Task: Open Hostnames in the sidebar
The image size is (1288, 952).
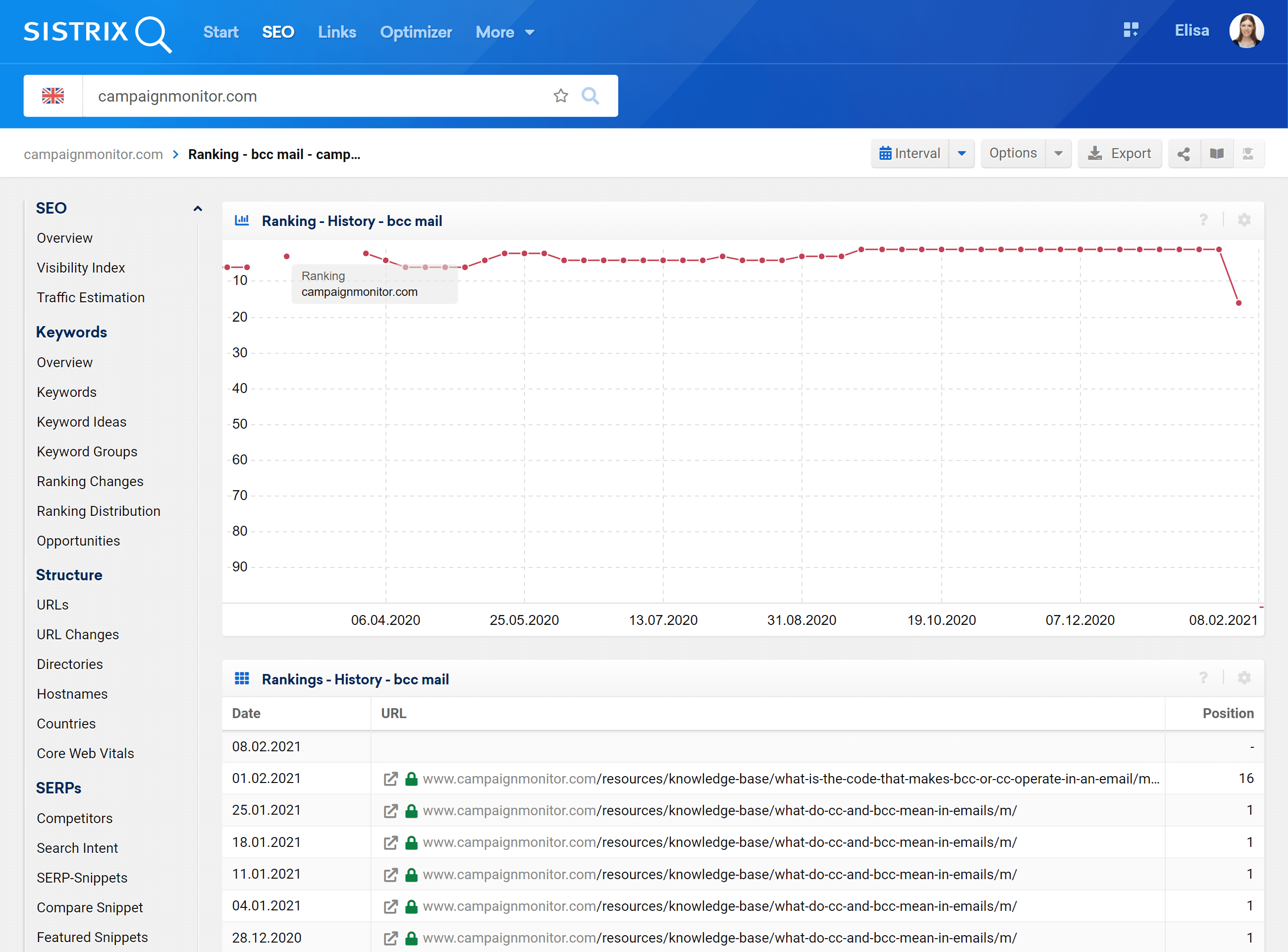Action: (72, 694)
